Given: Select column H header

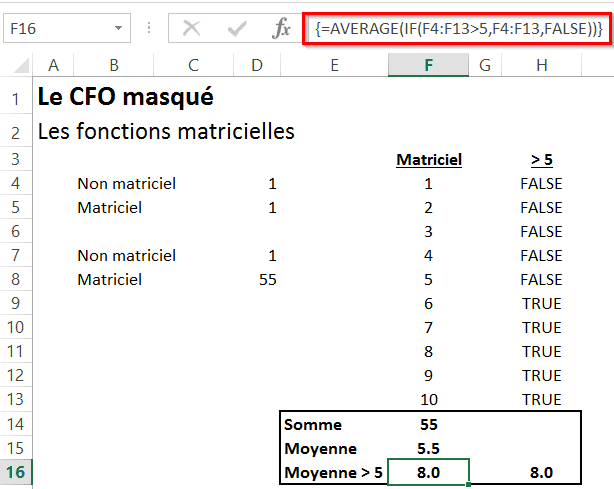Looking at the screenshot, I should tap(541, 66).
